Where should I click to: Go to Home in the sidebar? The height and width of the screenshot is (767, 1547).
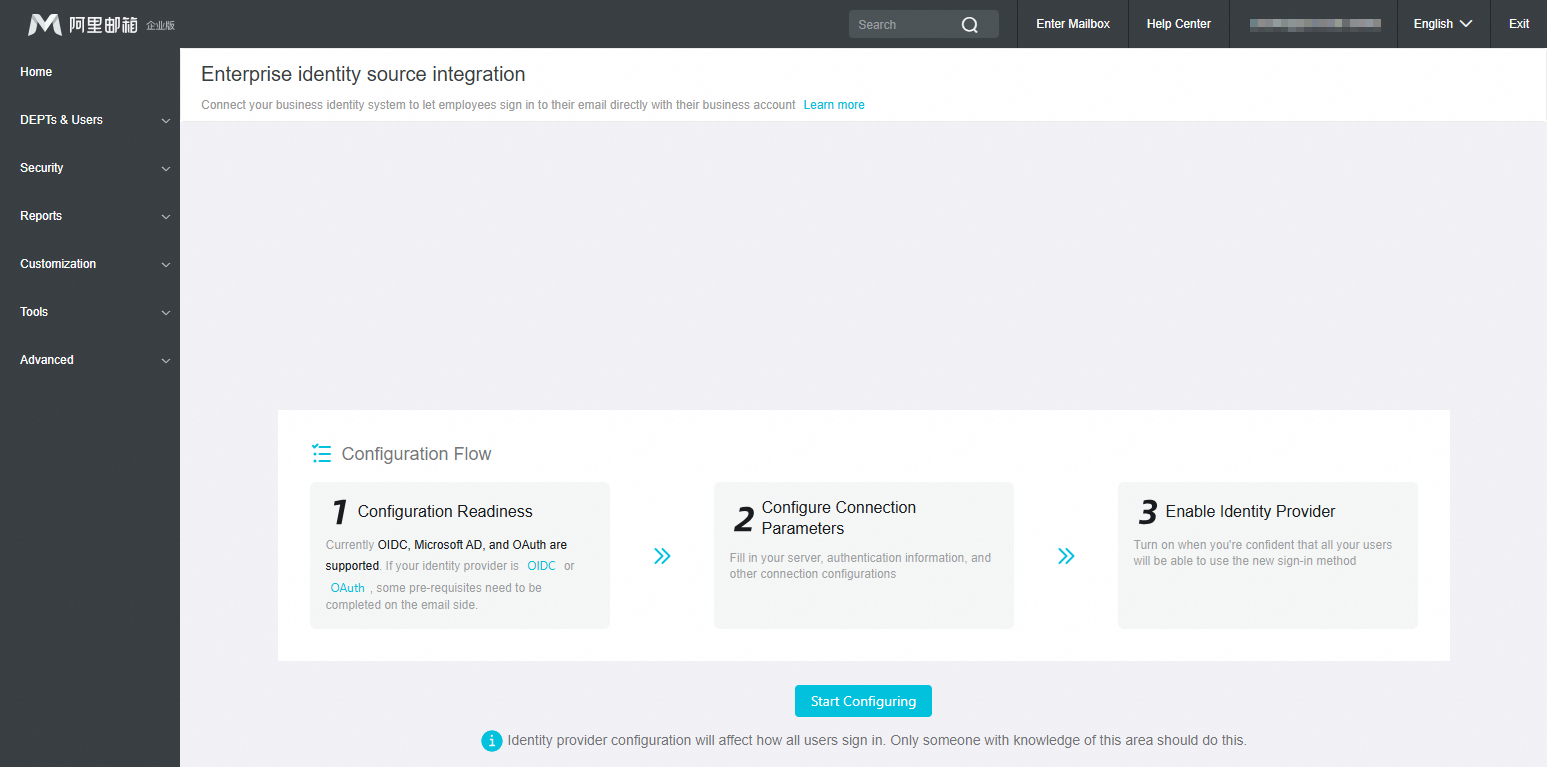tap(36, 72)
